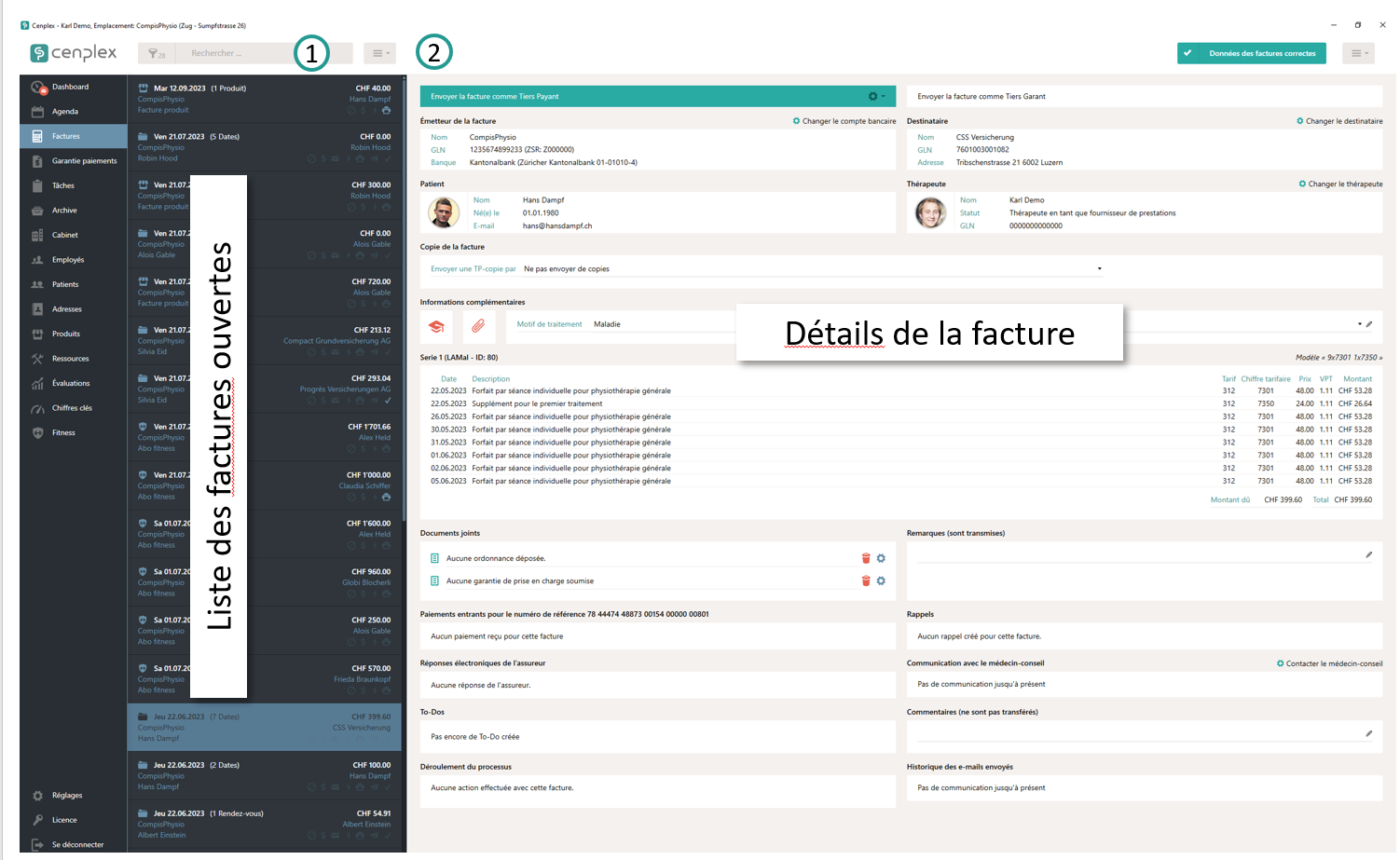Screen dimensions: 1400x860
Task: Click the red paperclip attachment icon
Action: (477, 326)
